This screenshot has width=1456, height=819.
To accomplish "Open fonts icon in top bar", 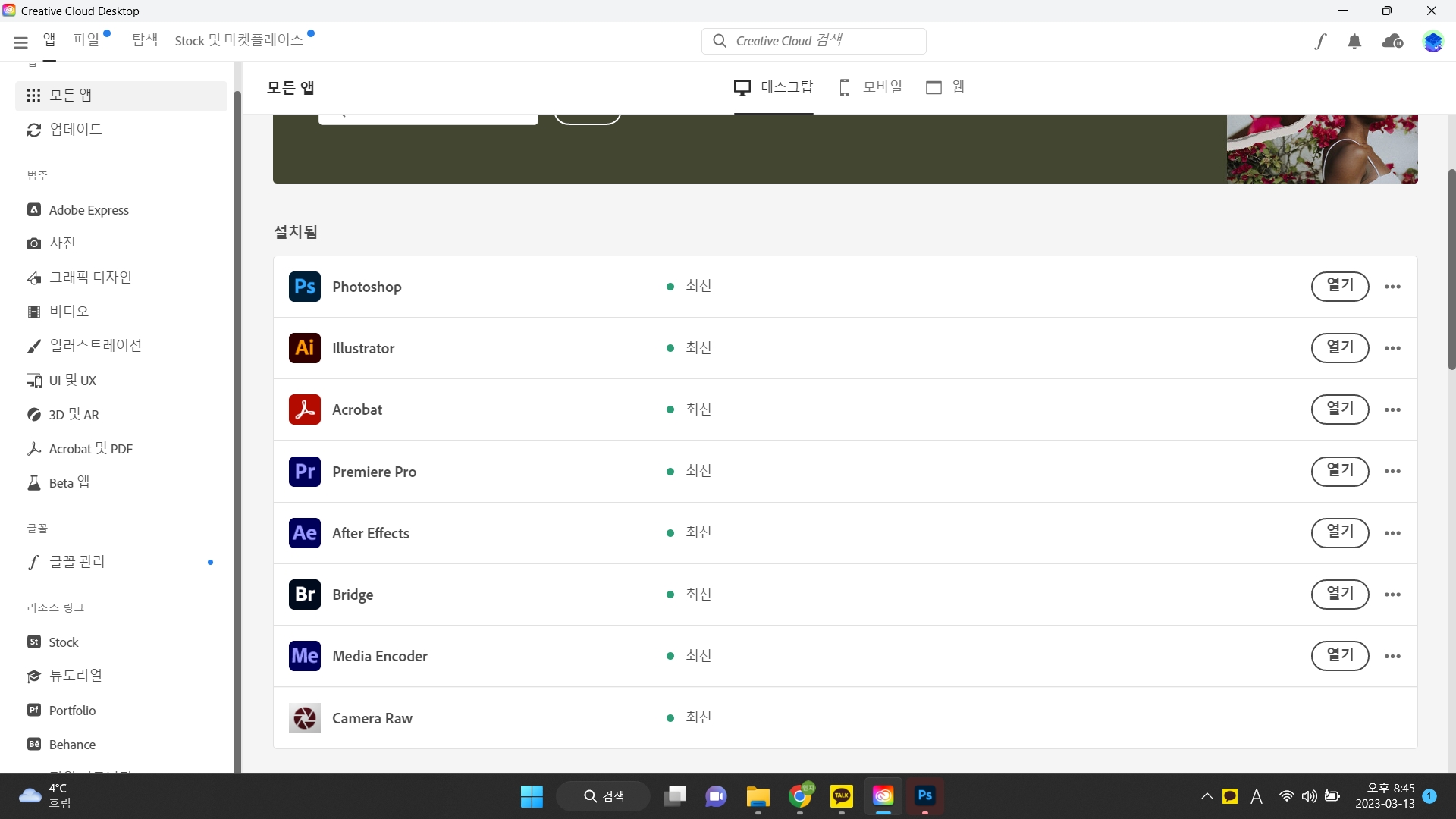I will 1320,42.
